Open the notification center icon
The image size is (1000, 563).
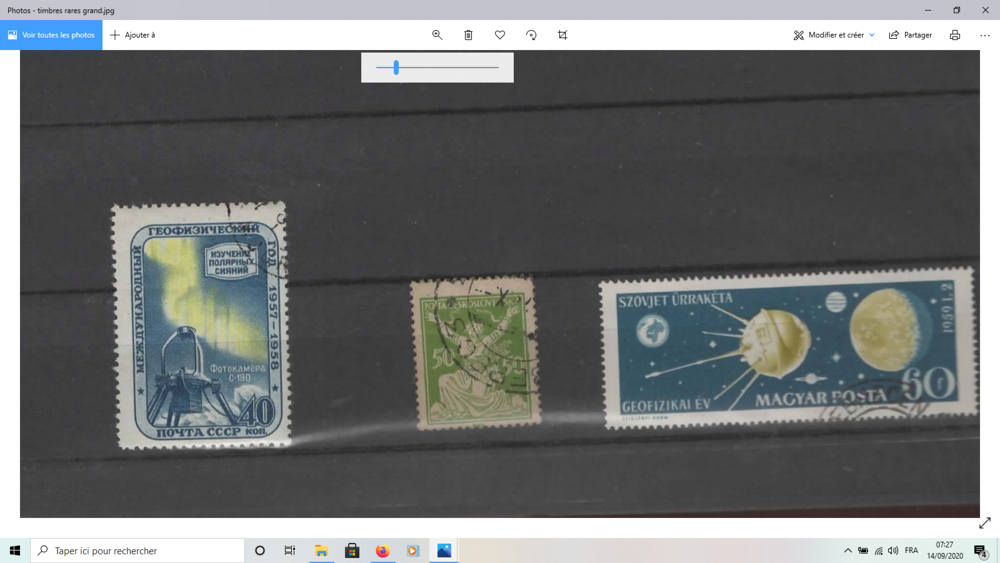980,550
